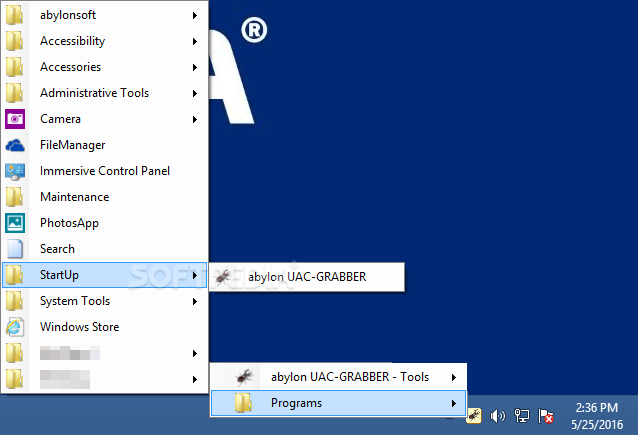Select Administrative Tools menu item
638x435 pixels.
point(105,93)
